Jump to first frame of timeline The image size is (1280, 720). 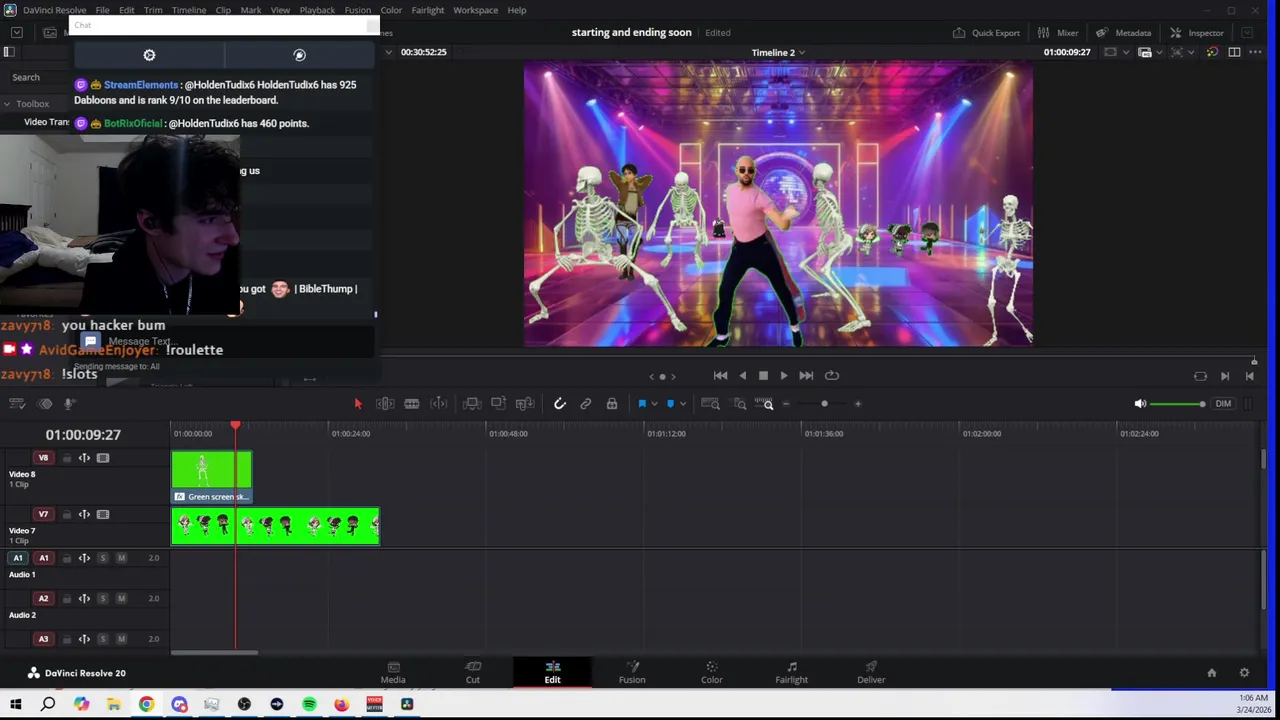(720, 376)
